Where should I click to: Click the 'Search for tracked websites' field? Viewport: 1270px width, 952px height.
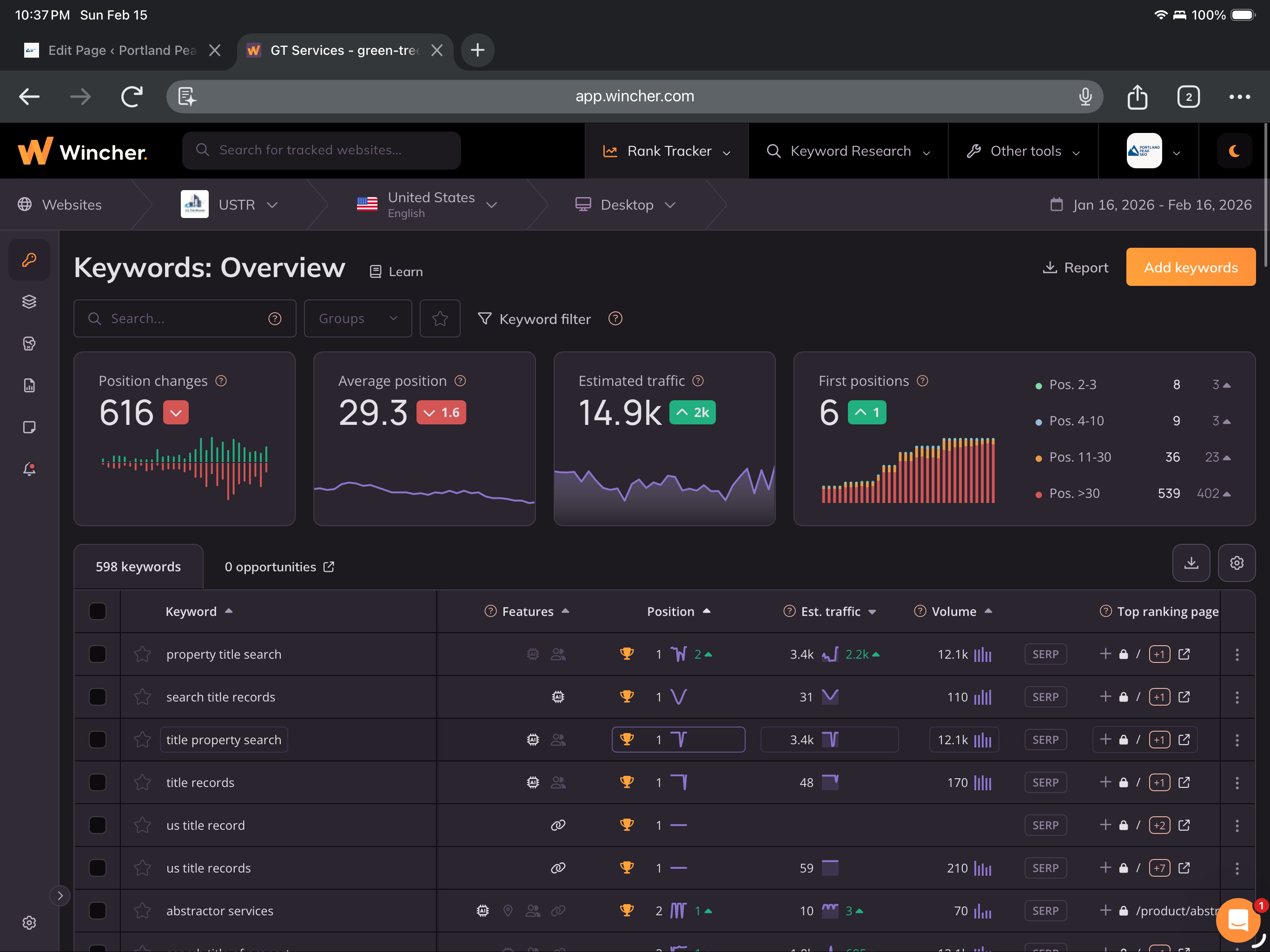[322, 150]
